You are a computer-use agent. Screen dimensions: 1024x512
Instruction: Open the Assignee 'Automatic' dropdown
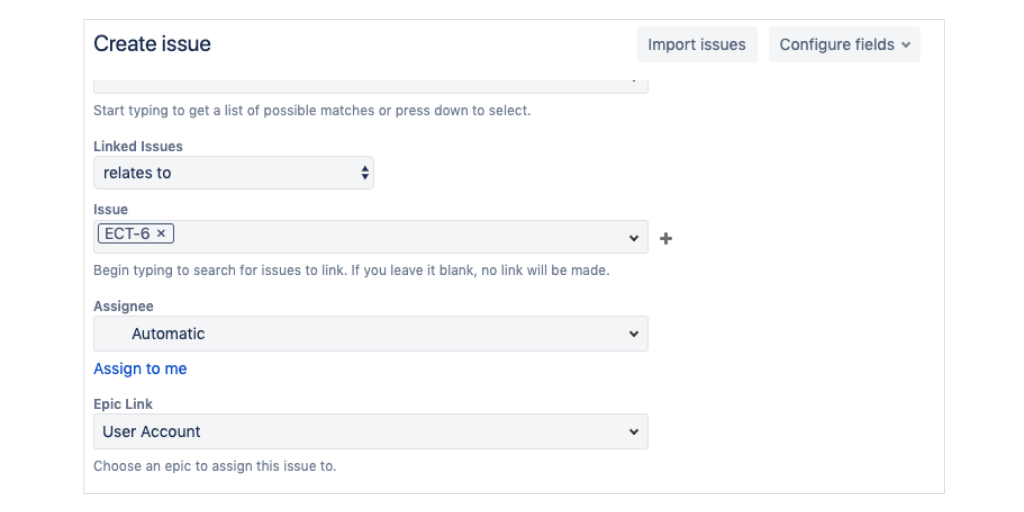(x=370, y=334)
